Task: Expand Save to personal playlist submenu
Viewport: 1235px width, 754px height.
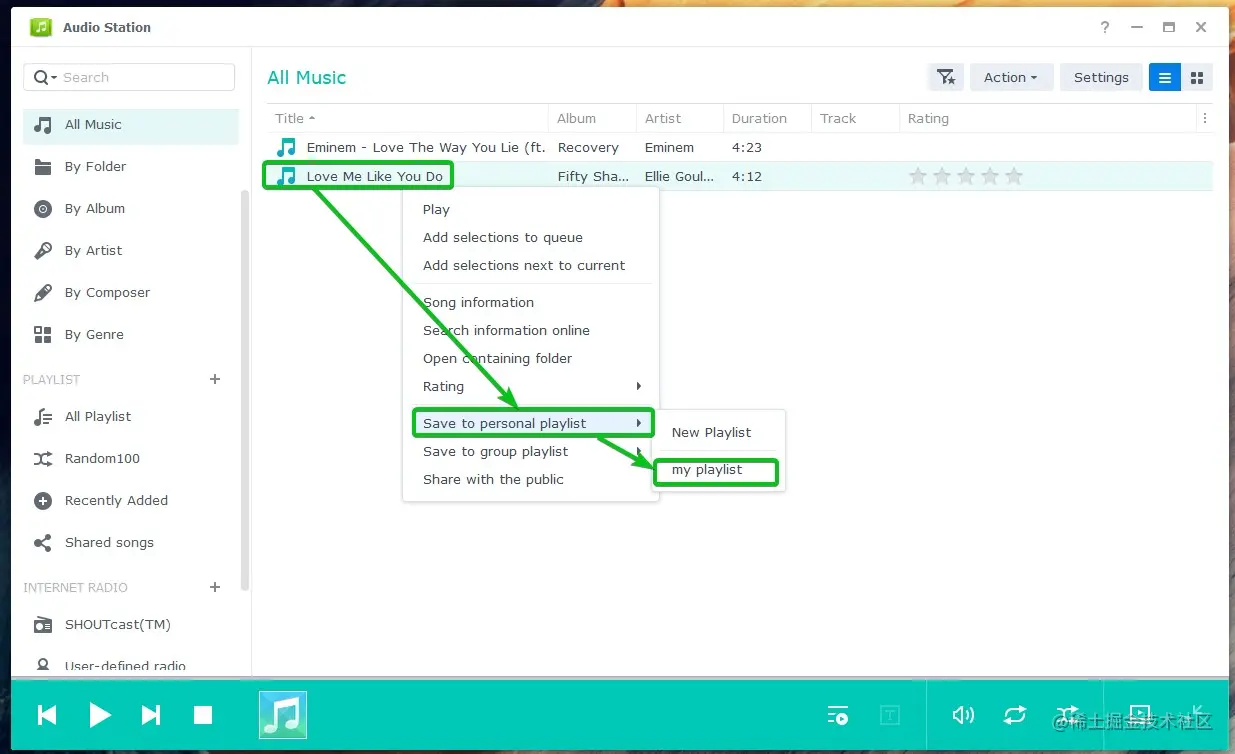Action: coord(531,423)
